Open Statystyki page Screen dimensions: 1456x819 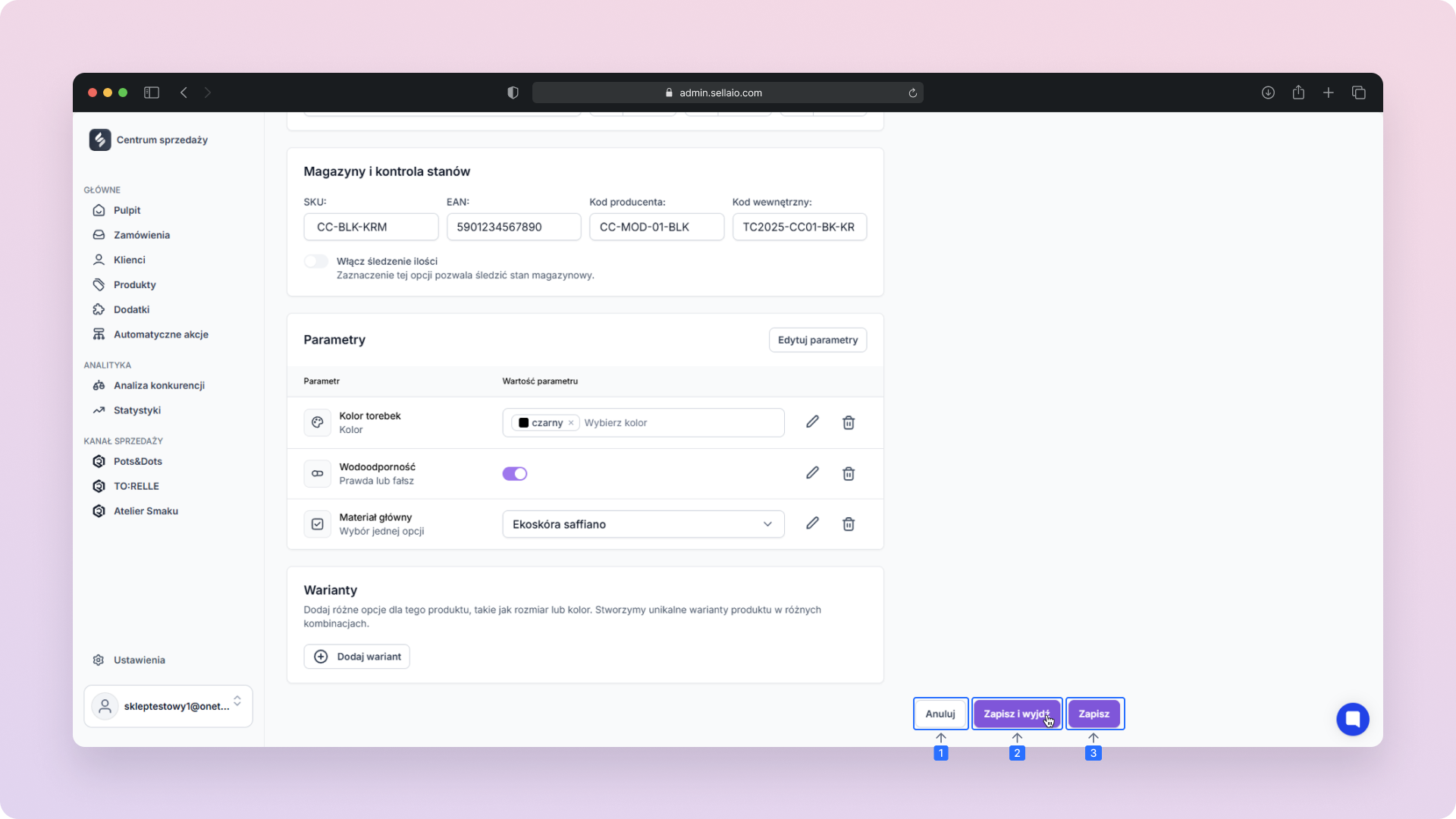[x=136, y=410]
